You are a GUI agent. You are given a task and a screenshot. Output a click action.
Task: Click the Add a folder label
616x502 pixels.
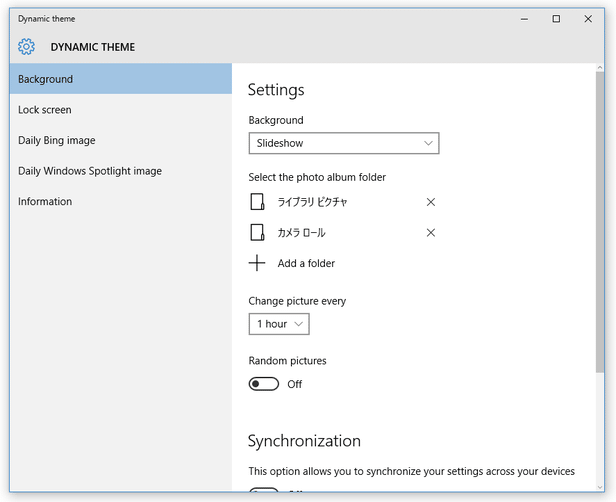(x=306, y=263)
